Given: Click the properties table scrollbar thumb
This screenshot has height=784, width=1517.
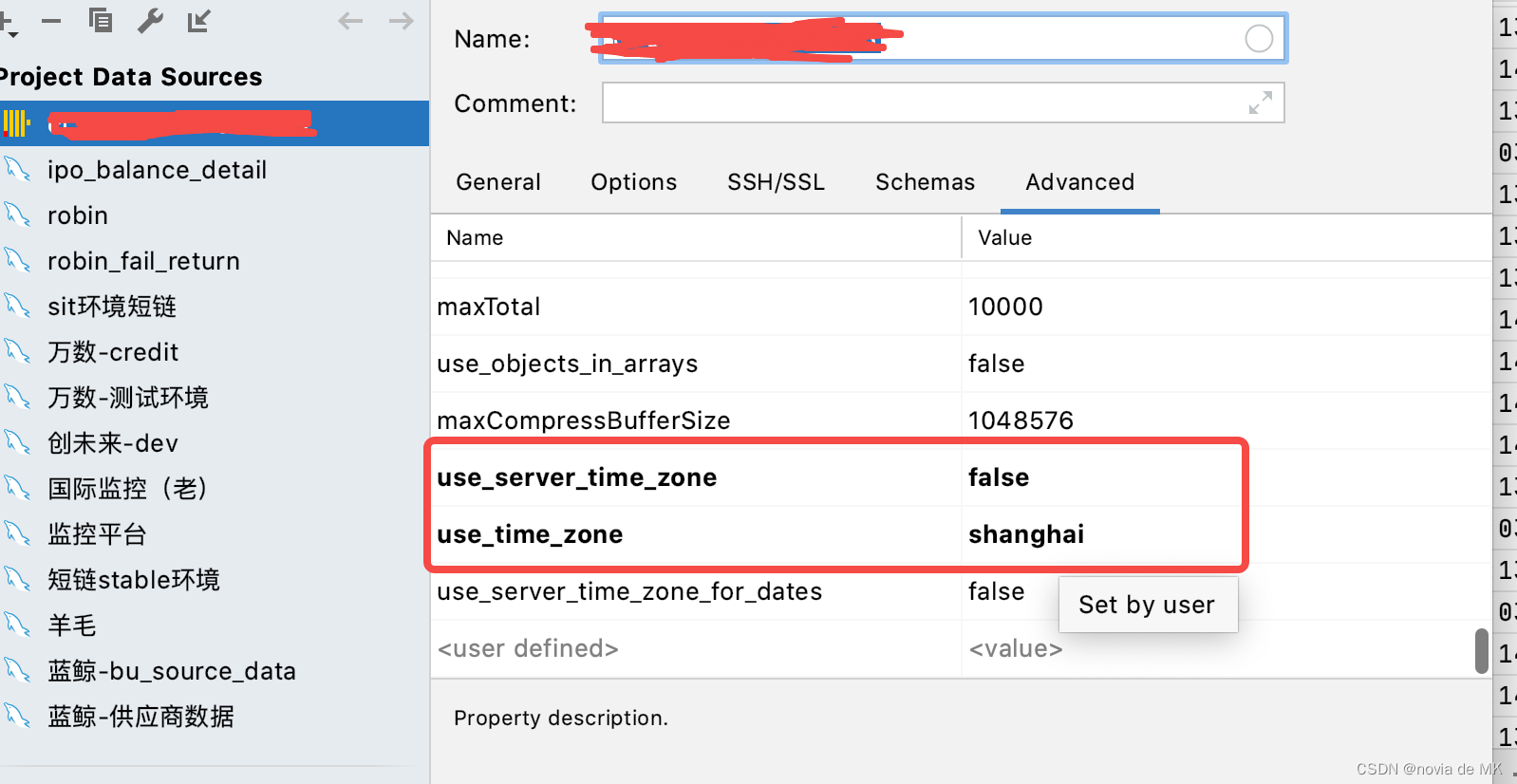Looking at the screenshot, I should pos(1482,651).
